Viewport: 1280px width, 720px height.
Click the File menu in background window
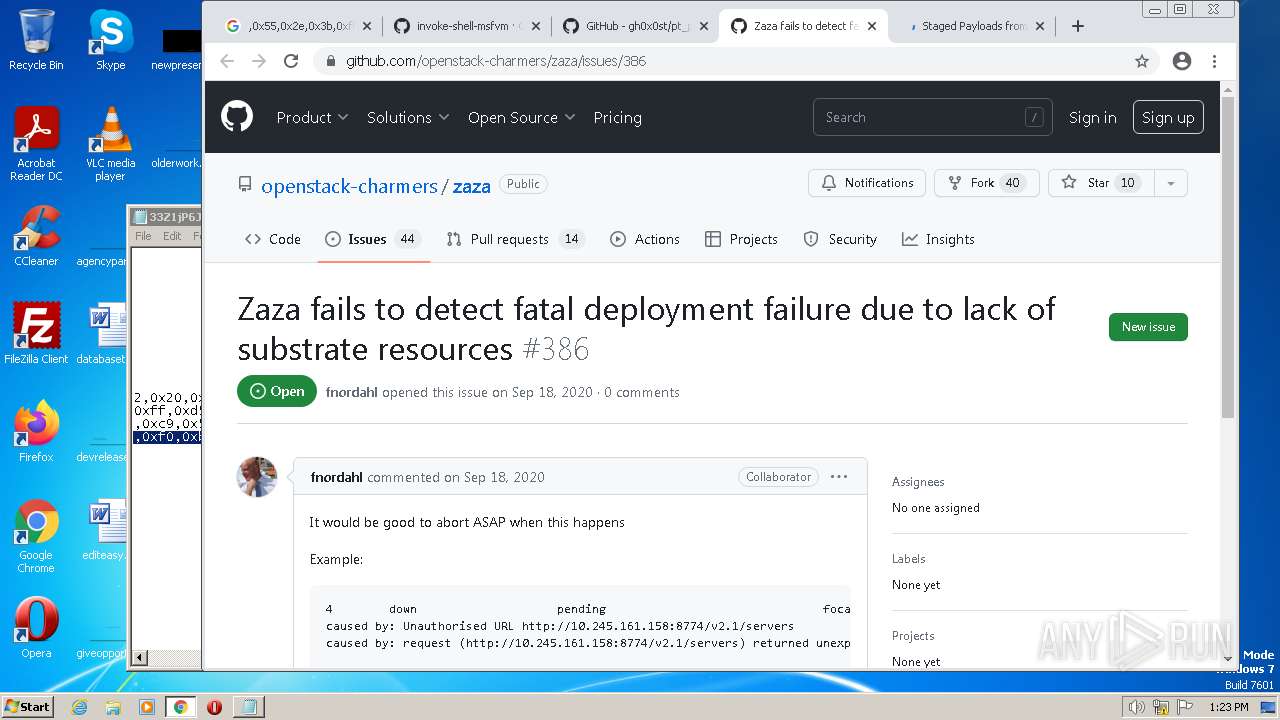143,236
